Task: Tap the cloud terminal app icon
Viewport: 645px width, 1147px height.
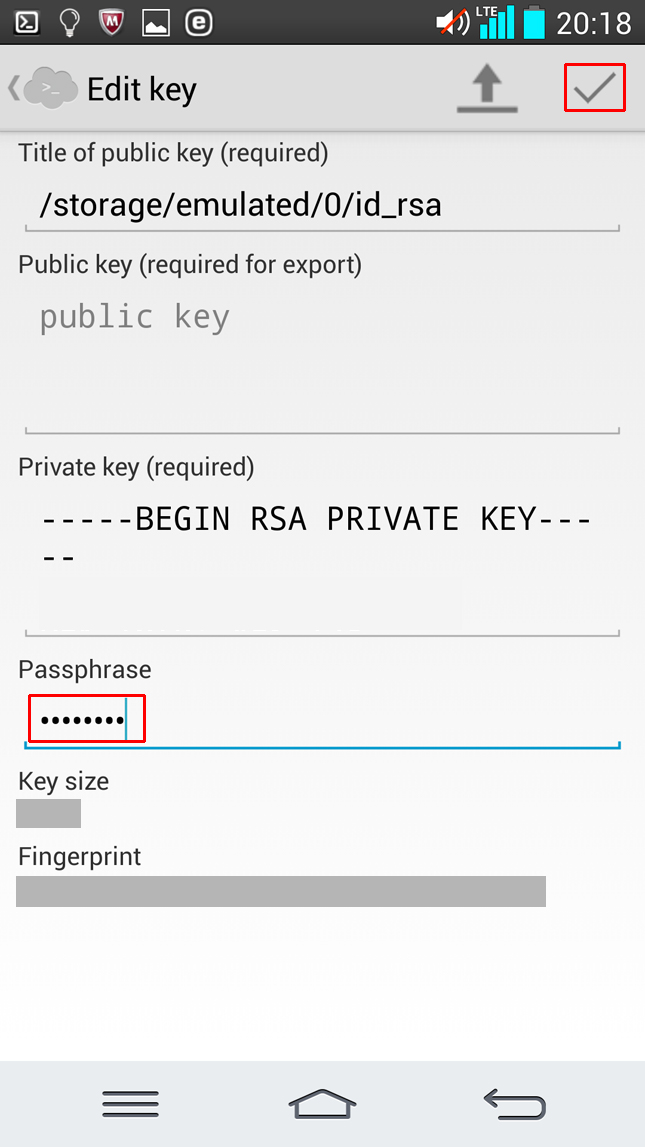Action: [x=50, y=88]
